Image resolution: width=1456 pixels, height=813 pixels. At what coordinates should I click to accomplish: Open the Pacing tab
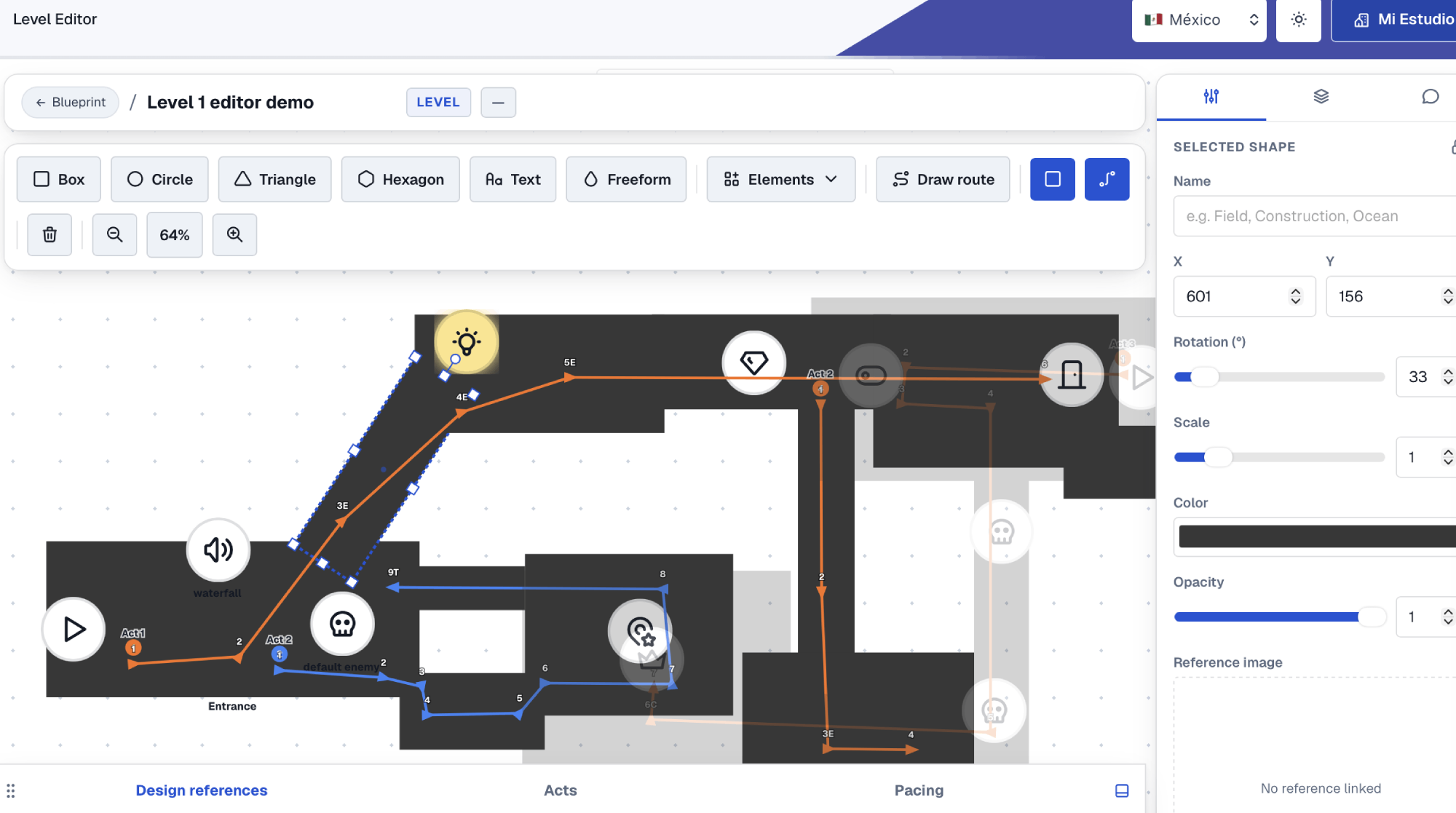pos(919,790)
